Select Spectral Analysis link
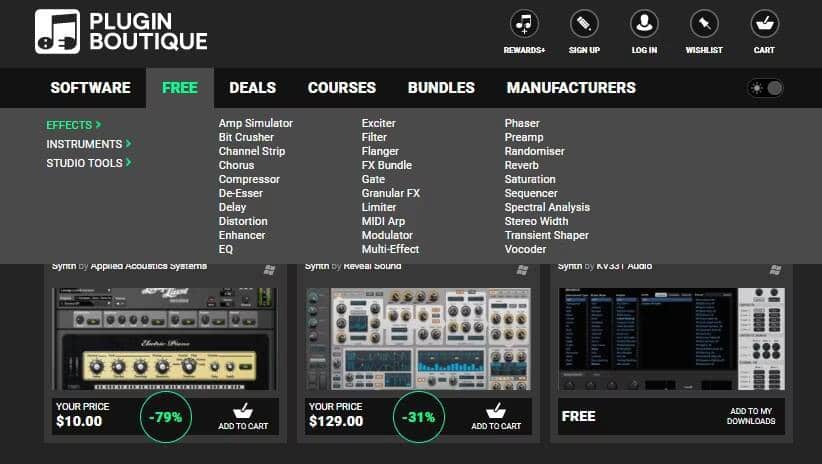This screenshot has width=822, height=464. pos(547,207)
